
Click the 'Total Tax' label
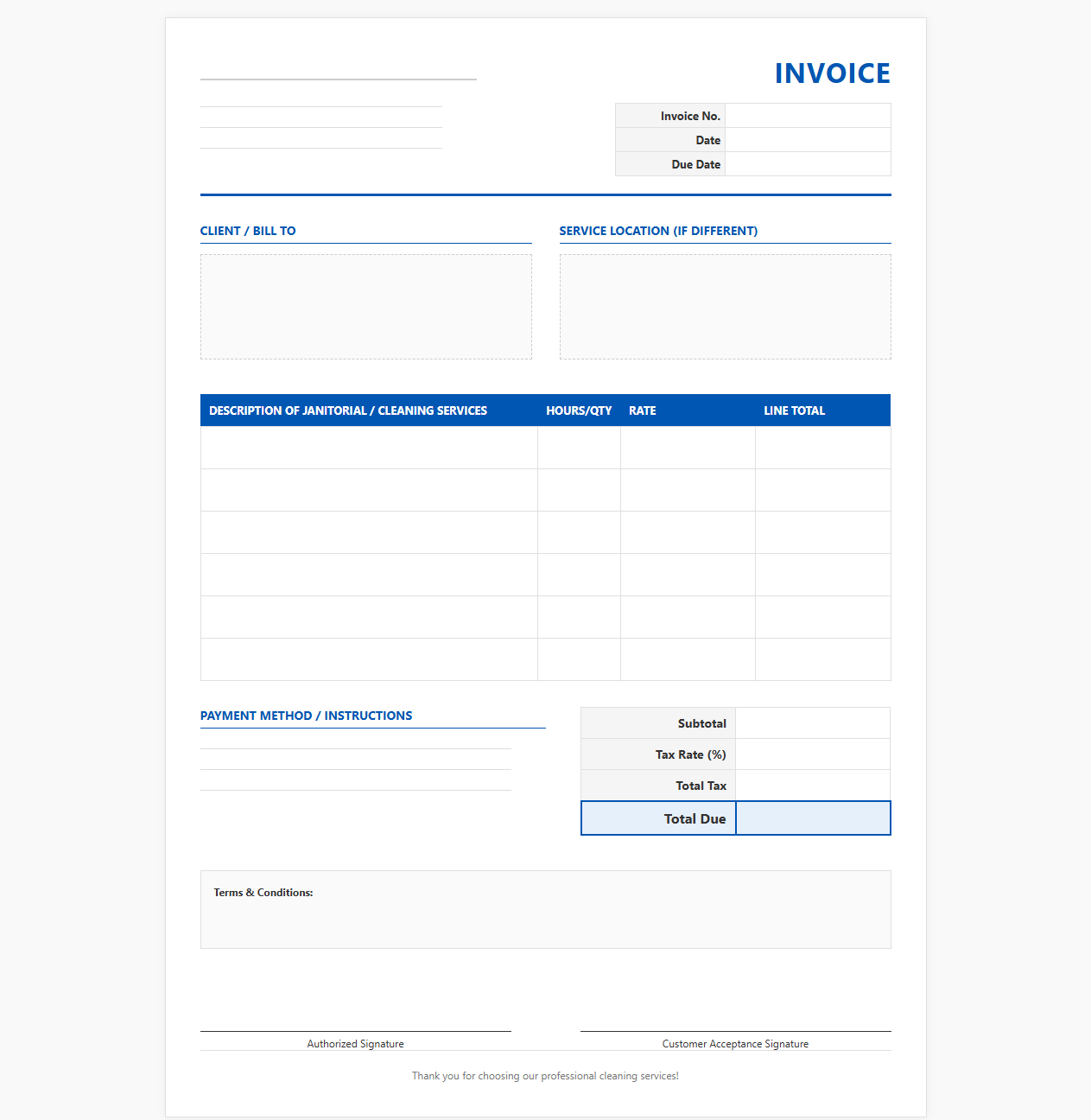(x=701, y=786)
